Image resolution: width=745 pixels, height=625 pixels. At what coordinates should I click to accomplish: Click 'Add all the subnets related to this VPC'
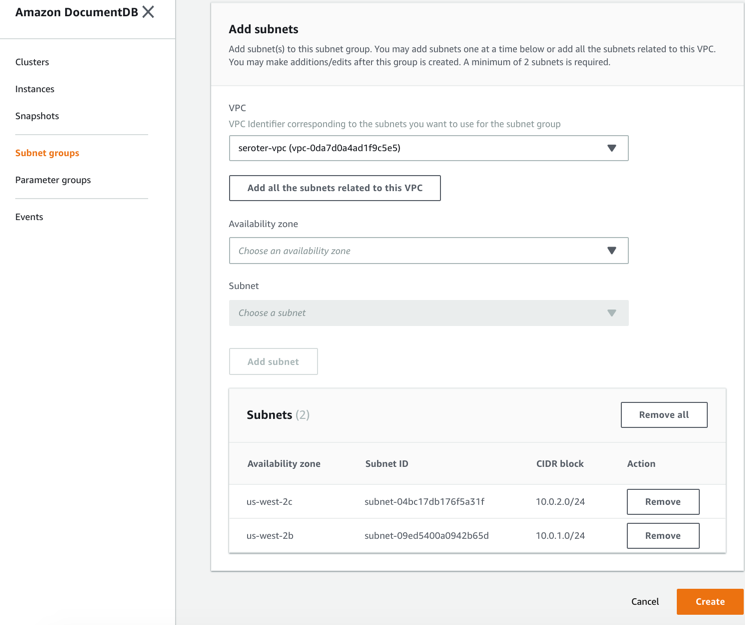335,188
